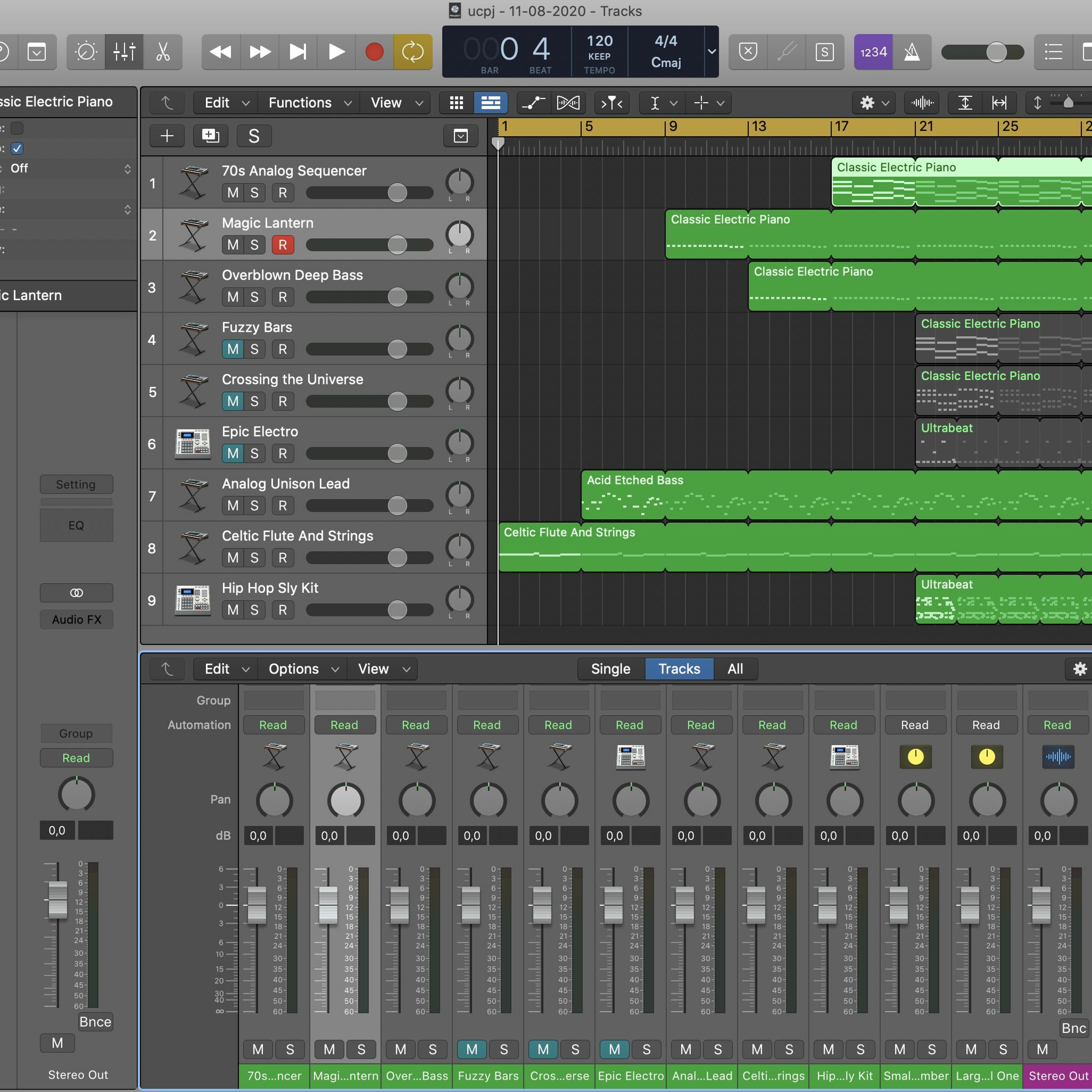The width and height of the screenshot is (1092, 1092).
Task: Click the Duplicate Track icon
Action: 210,136
